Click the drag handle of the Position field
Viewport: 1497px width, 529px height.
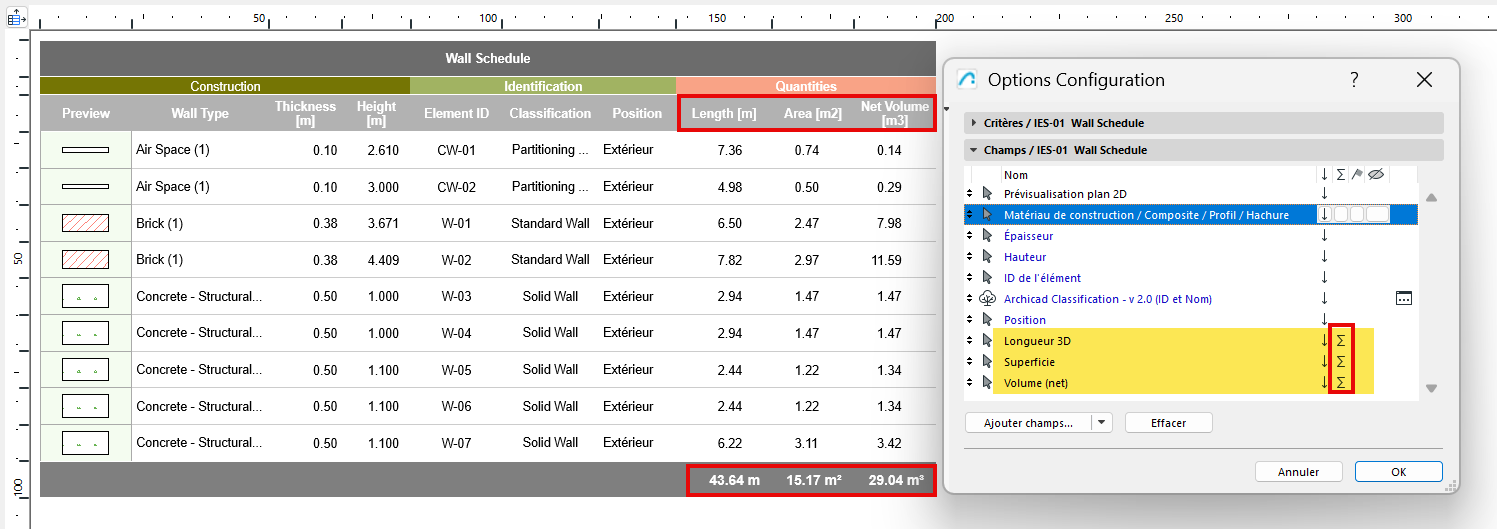[969, 320]
